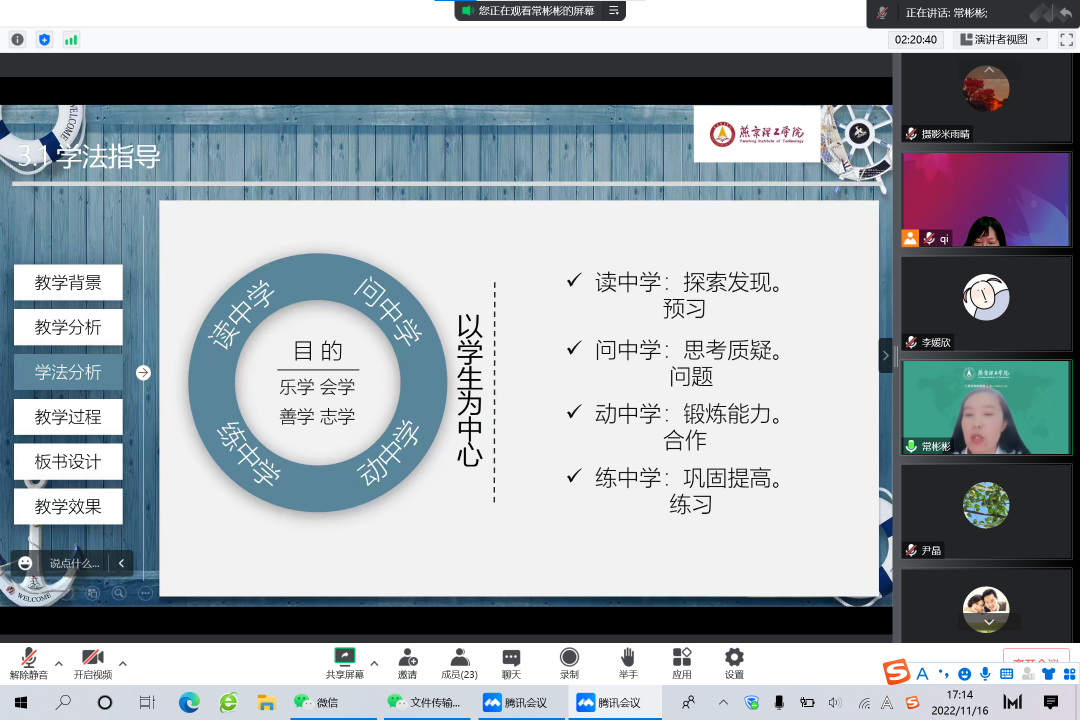The width and height of the screenshot is (1080, 720).
Task: Click the green network signal status icon
Action: coord(71,40)
